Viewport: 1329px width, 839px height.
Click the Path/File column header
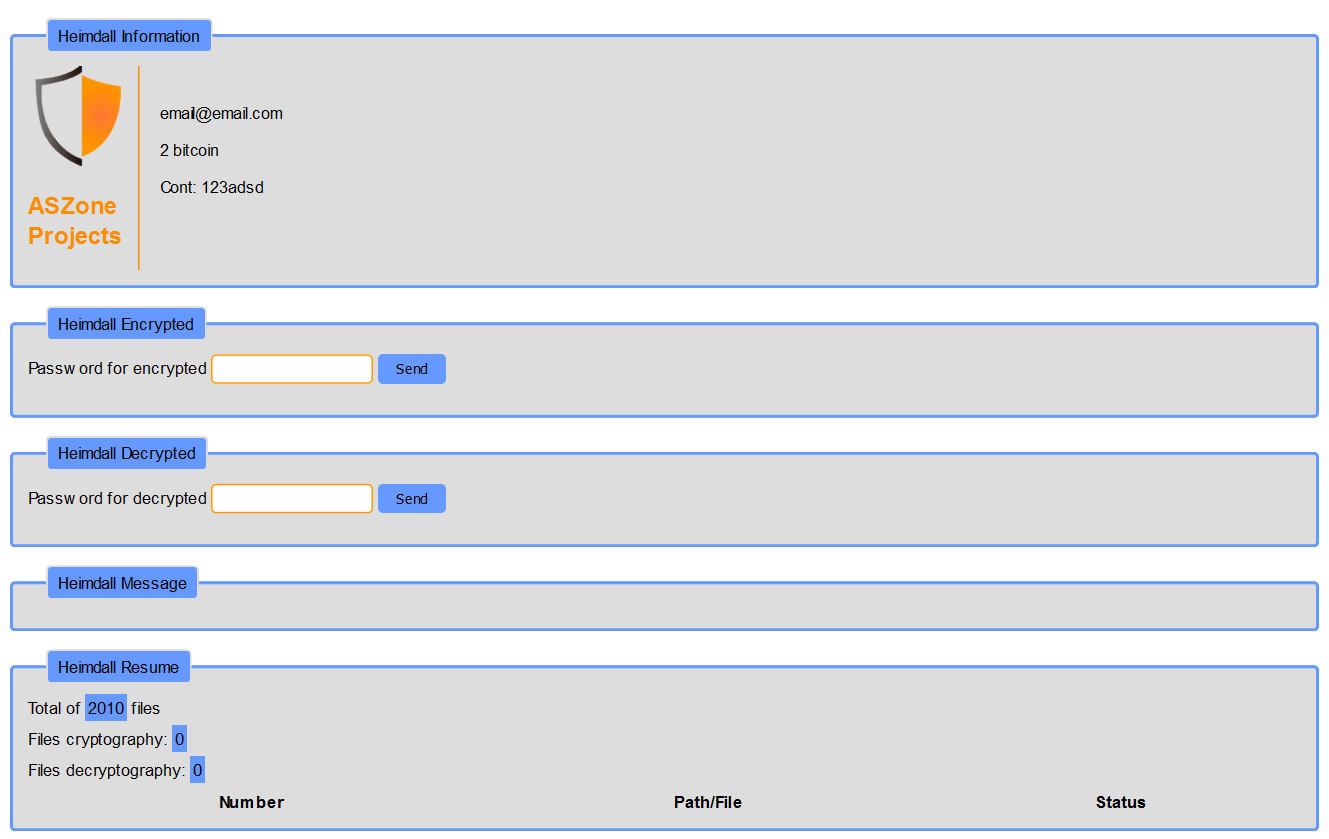(x=708, y=802)
